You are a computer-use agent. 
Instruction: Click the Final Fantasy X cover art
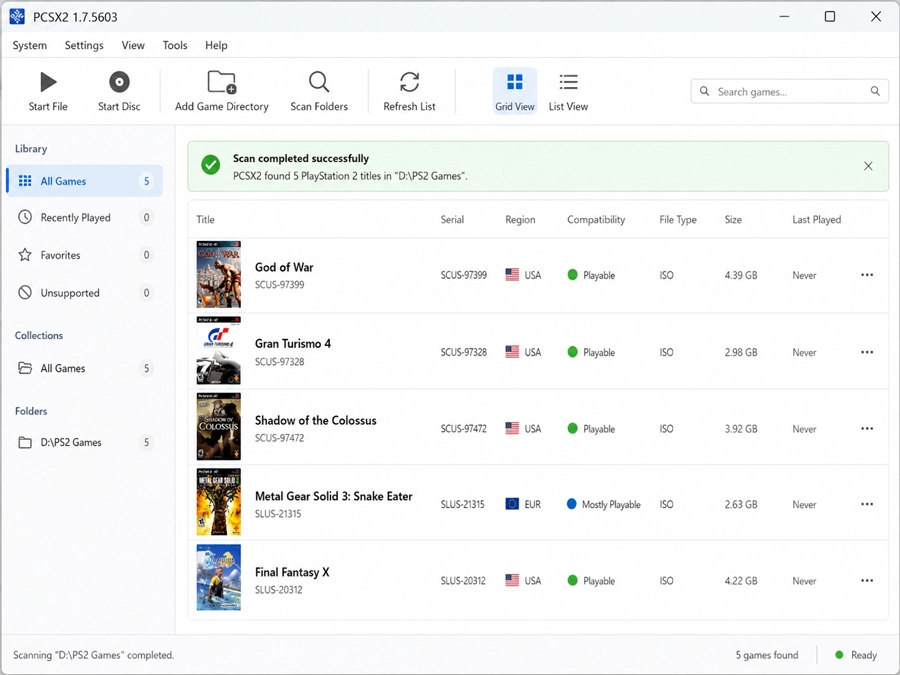tap(219, 578)
